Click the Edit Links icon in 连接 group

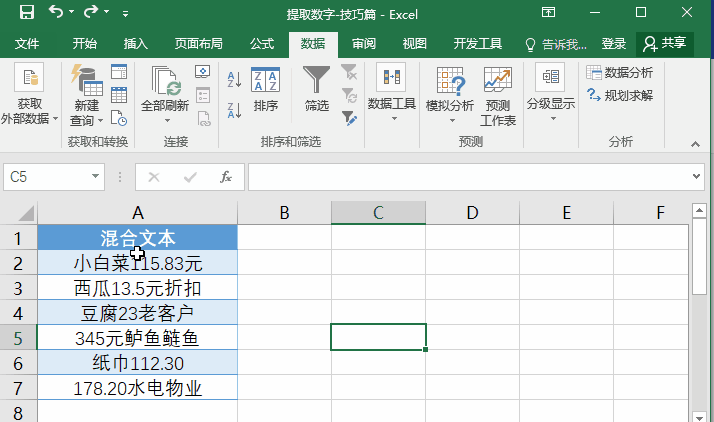coord(203,118)
